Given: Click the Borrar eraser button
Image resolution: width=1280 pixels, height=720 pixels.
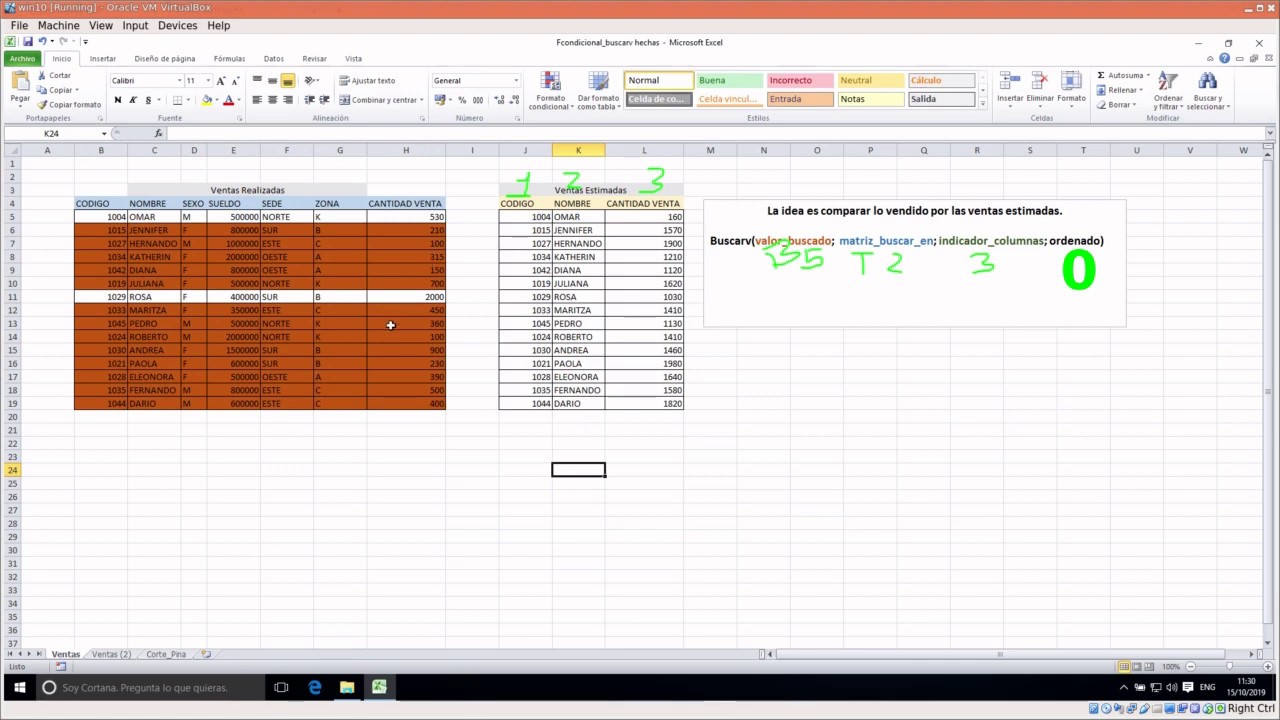Looking at the screenshot, I should [1115, 104].
